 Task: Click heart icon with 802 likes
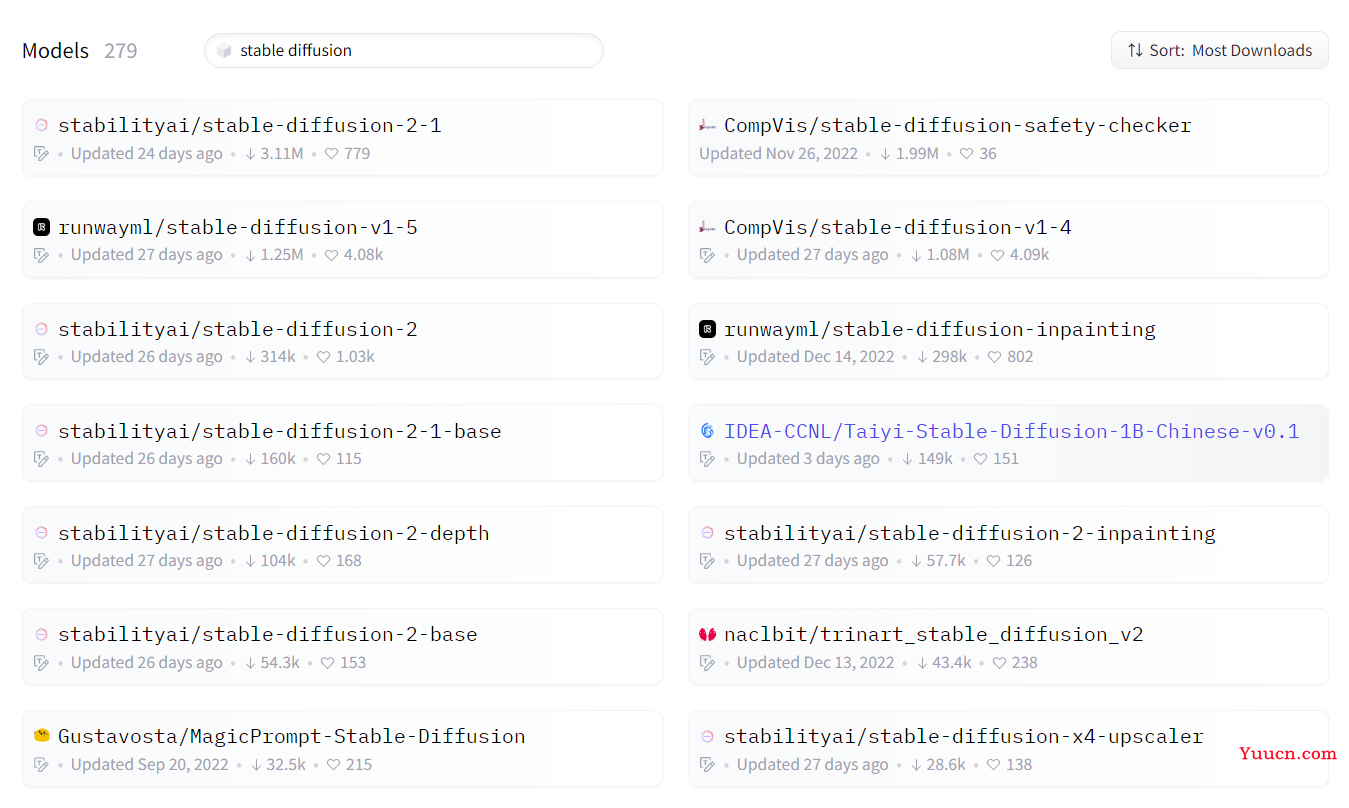995,357
